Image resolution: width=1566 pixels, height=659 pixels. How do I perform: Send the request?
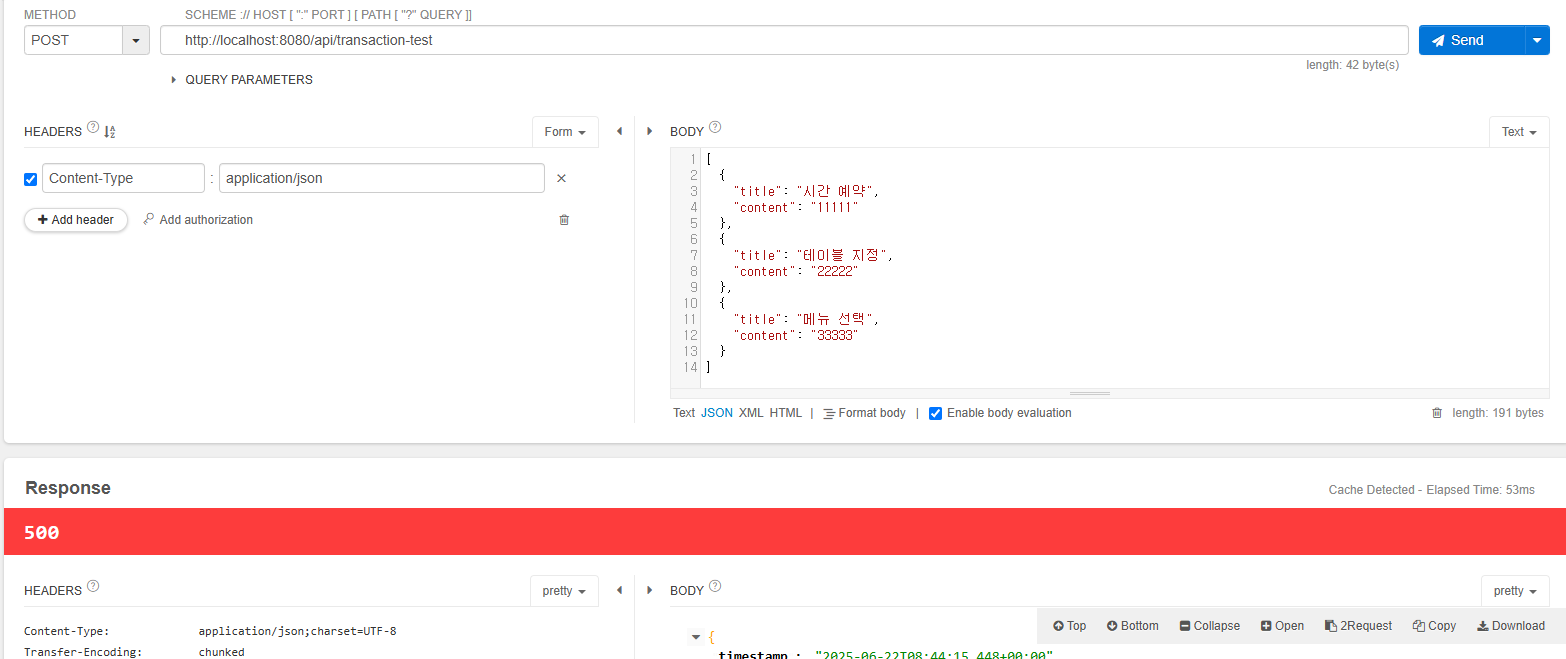[1470, 41]
